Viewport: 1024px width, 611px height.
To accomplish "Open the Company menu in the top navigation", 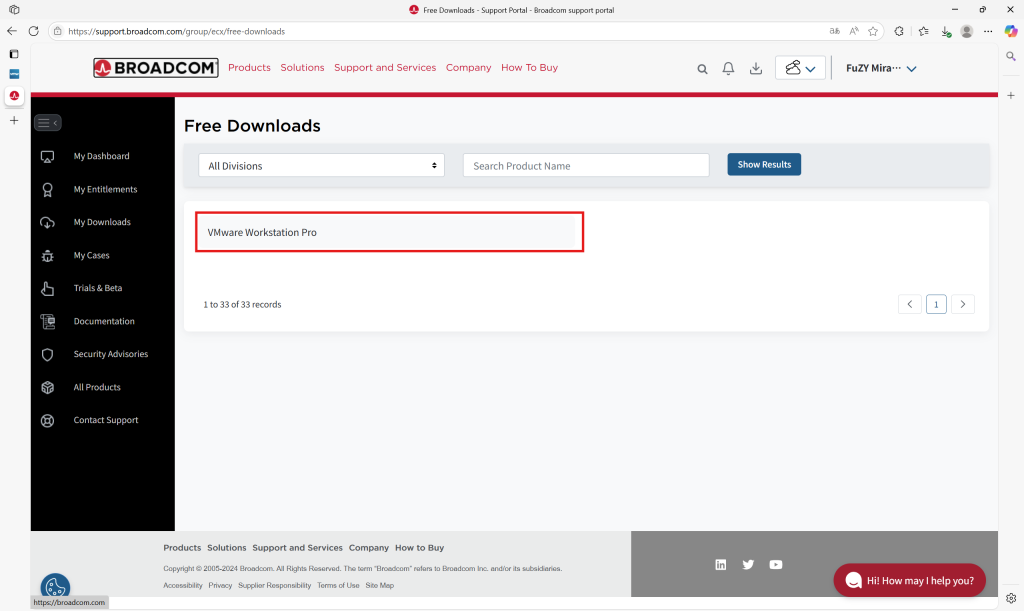I will pyautogui.click(x=468, y=67).
